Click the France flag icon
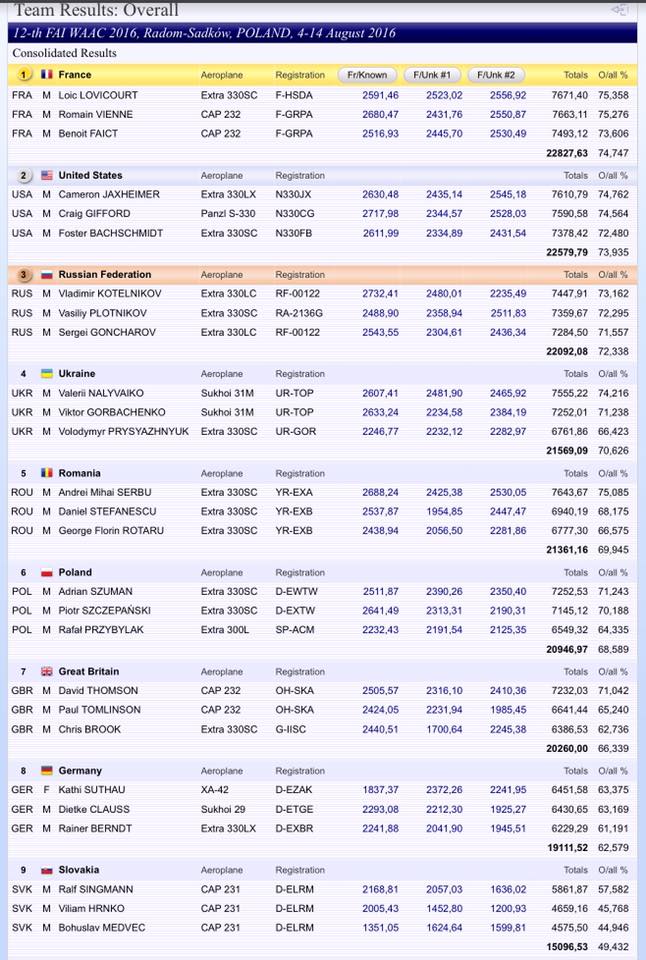646x960 pixels. 46,75
